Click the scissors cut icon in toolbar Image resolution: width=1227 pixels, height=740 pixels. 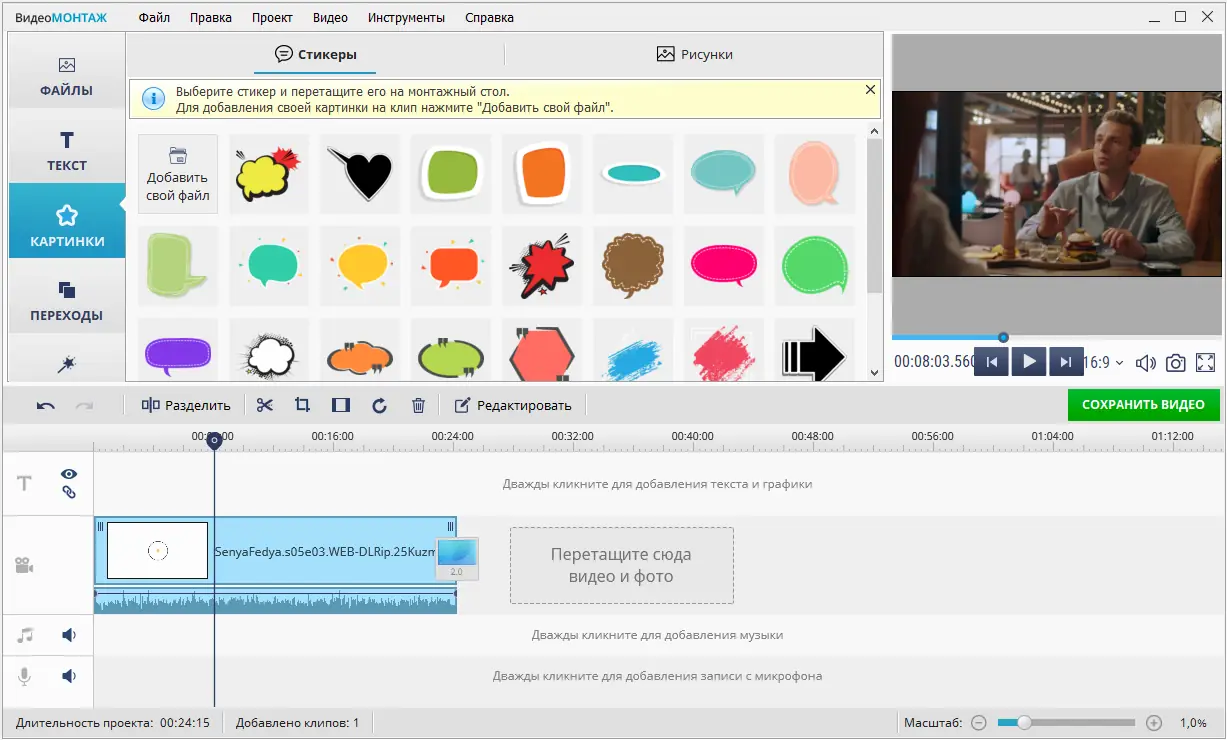tap(264, 405)
